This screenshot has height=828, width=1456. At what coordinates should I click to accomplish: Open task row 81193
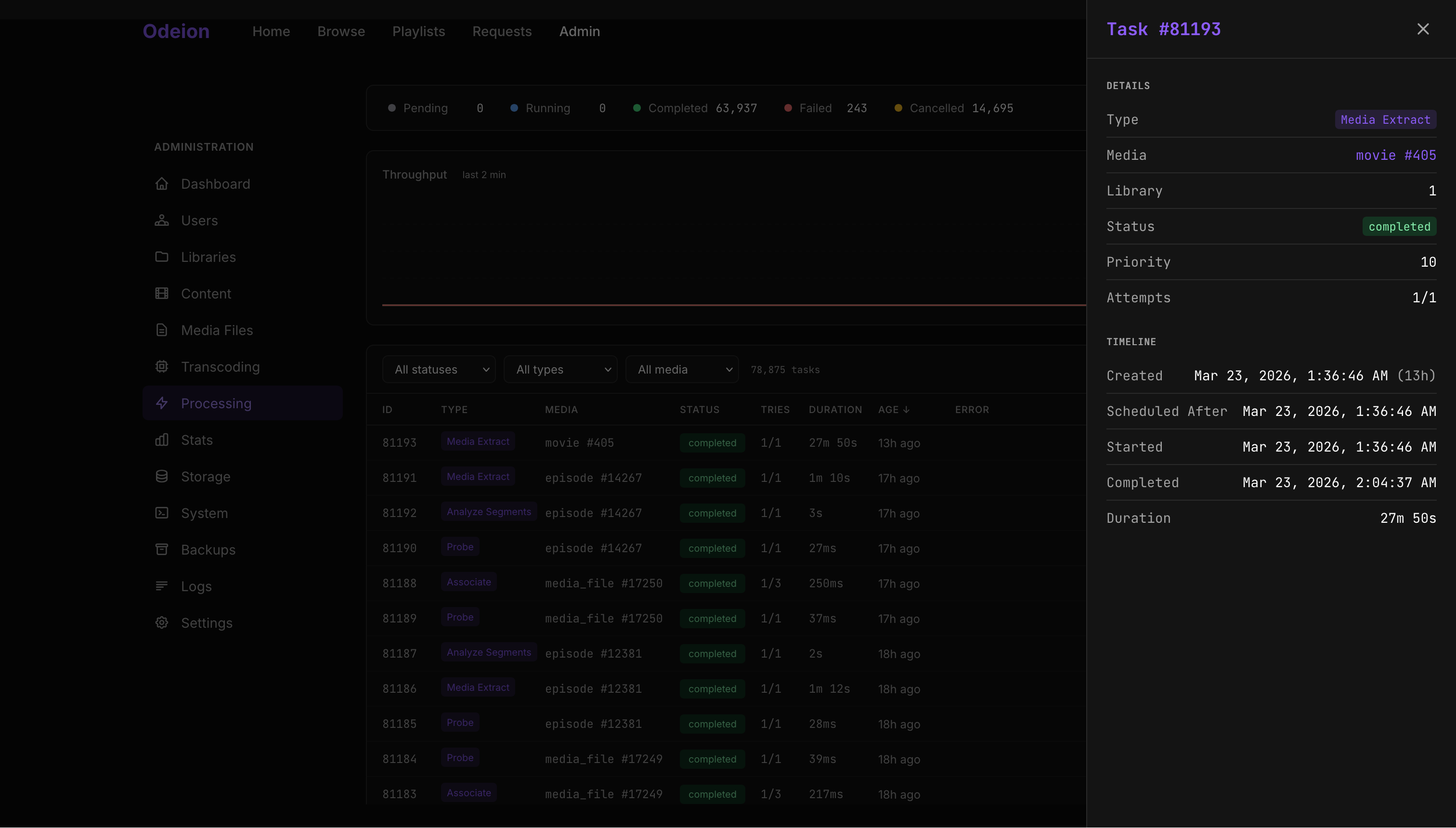point(726,442)
